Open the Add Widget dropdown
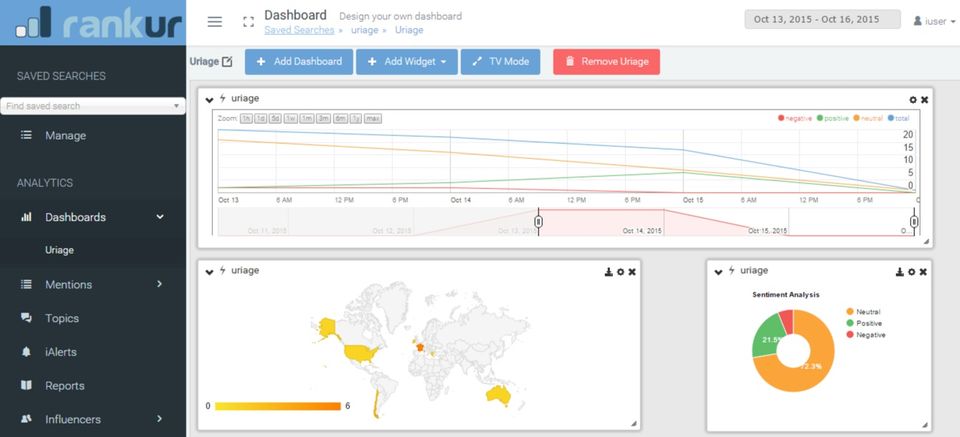This screenshot has height=437, width=960. tap(407, 62)
